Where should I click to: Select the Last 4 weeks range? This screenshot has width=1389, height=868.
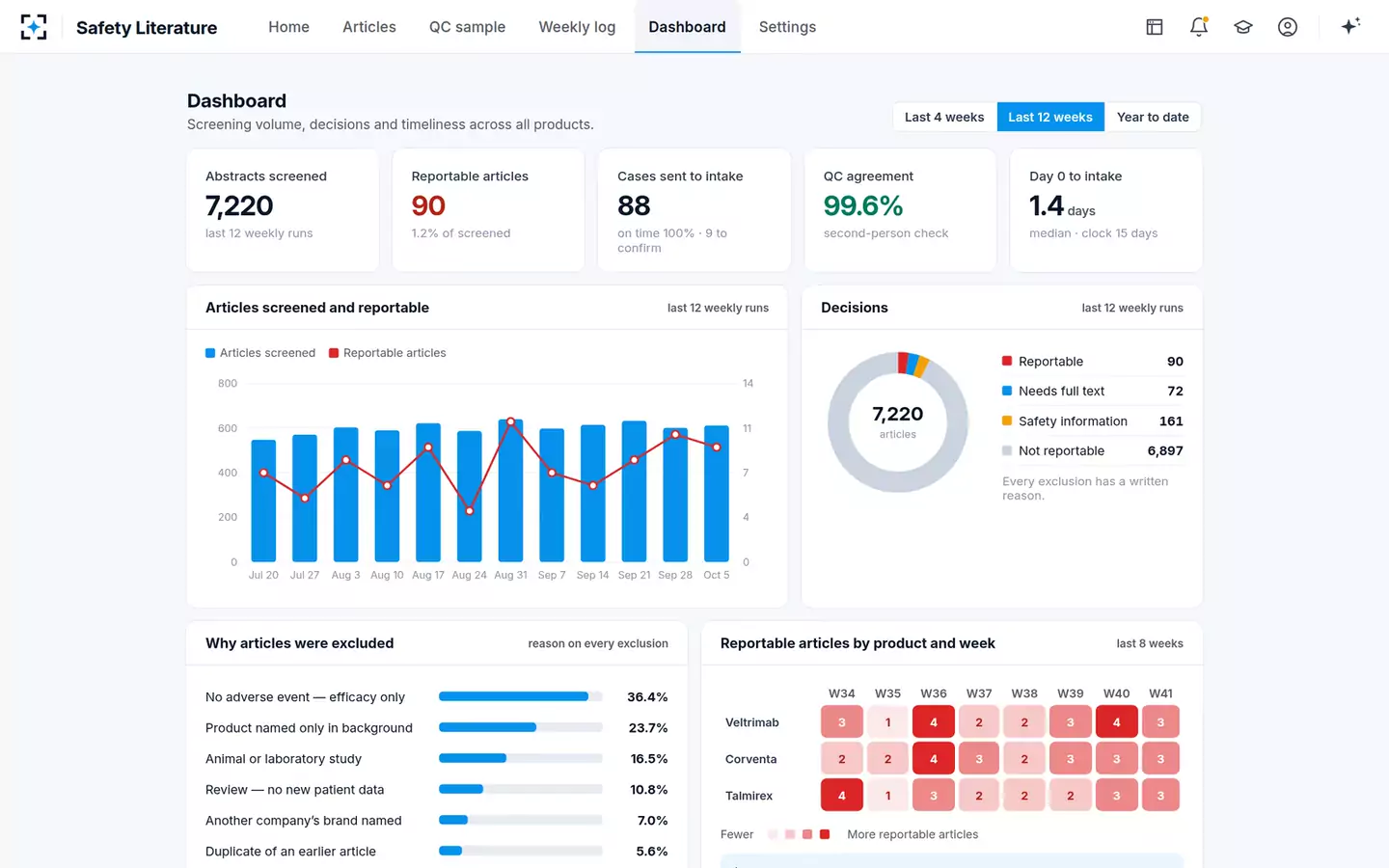pos(944,117)
